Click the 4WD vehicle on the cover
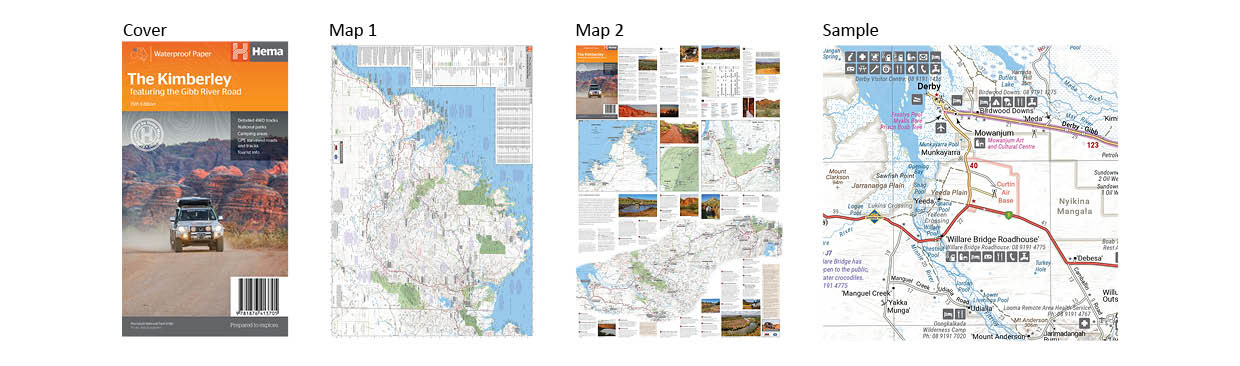 click(x=196, y=224)
